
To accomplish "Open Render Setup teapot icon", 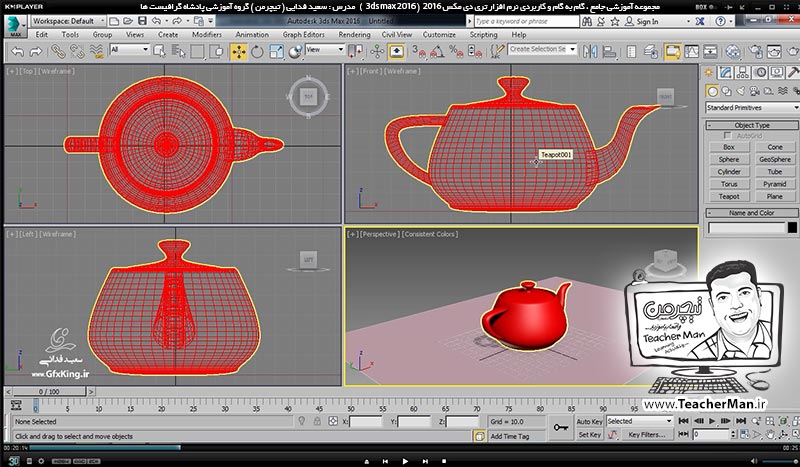I will tap(756, 52).
